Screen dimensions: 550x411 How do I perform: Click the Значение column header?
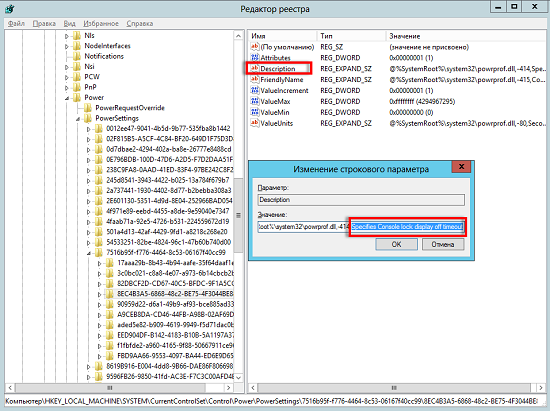coord(466,36)
